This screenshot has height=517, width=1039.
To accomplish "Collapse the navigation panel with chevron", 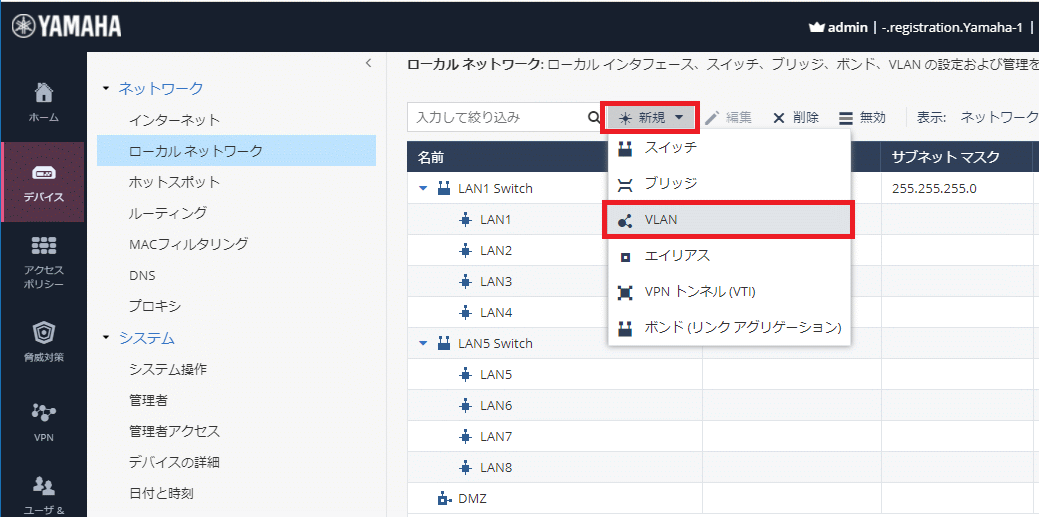I will tap(368, 63).
